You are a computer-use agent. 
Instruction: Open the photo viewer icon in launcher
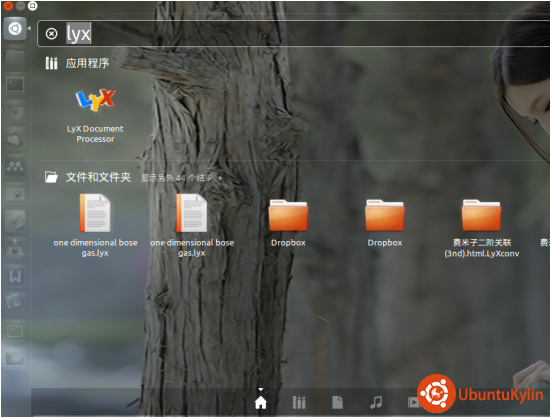(x=15, y=303)
